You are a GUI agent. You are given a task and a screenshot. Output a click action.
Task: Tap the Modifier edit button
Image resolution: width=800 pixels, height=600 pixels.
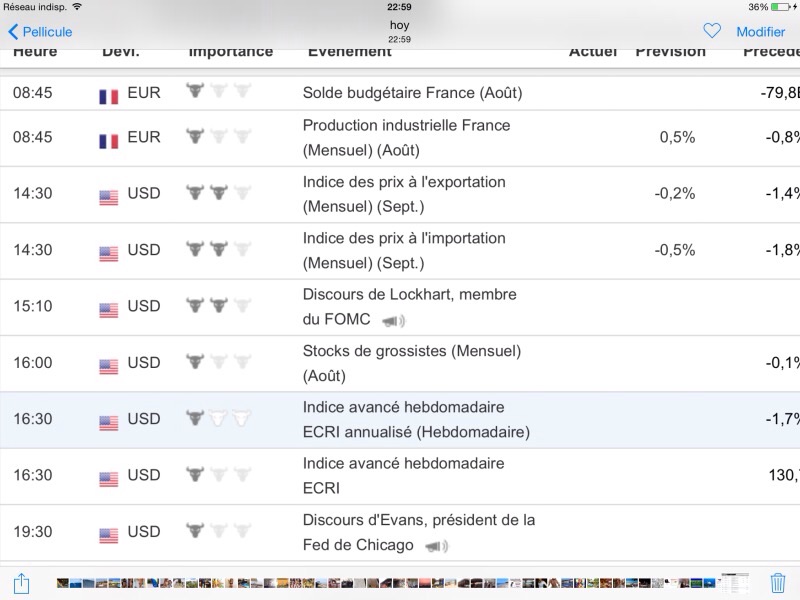tap(760, 32)
